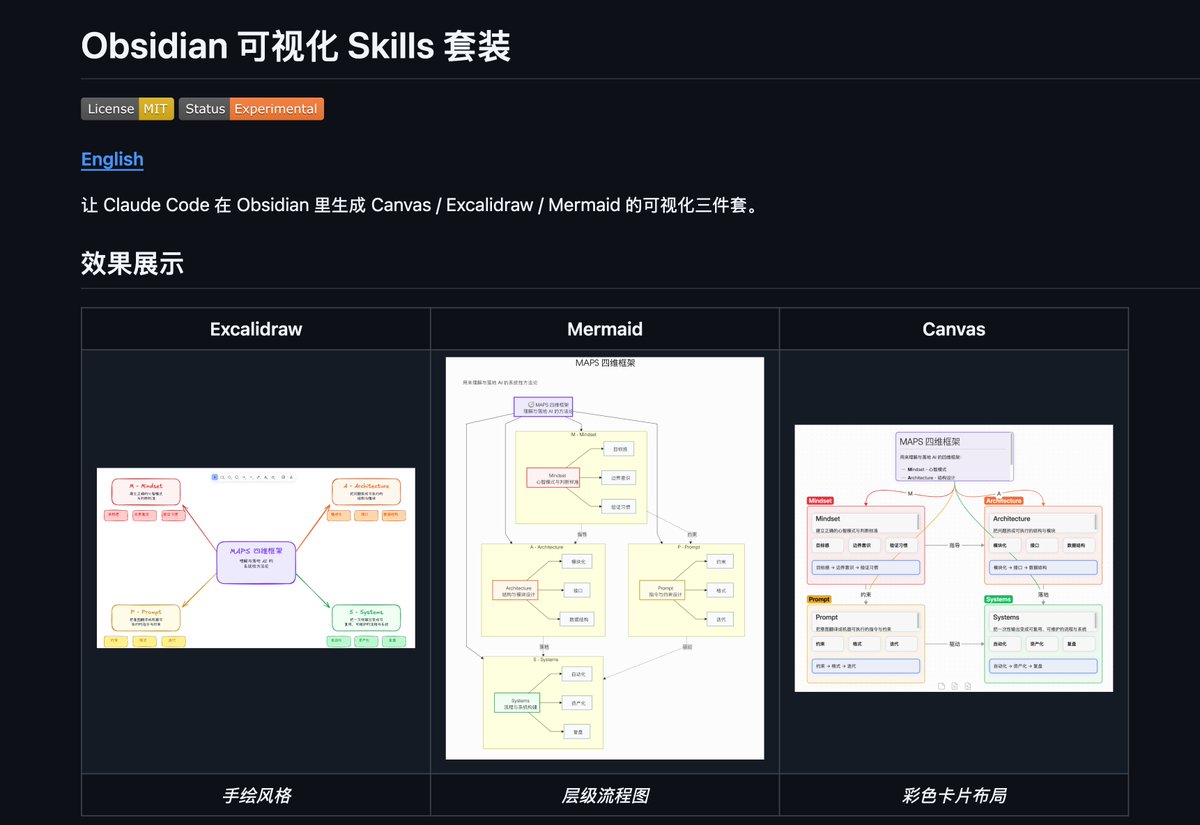Click the License MIT badge
The width and height of the screenshot is (1200, 825).
pyautogui.click(x=127, y=109)
